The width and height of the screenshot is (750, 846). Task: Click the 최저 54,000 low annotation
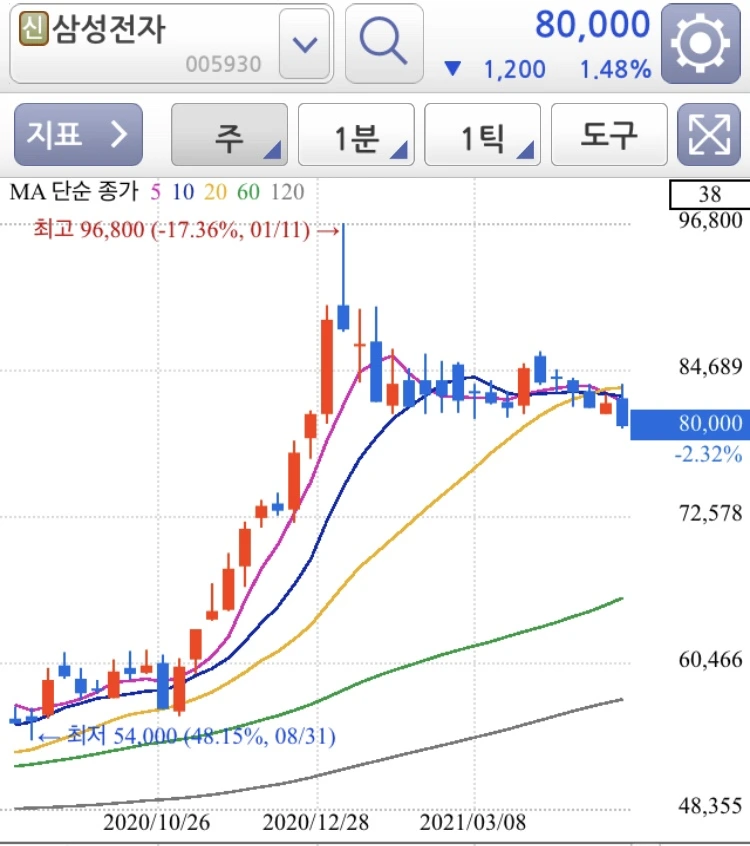point(187,736)
